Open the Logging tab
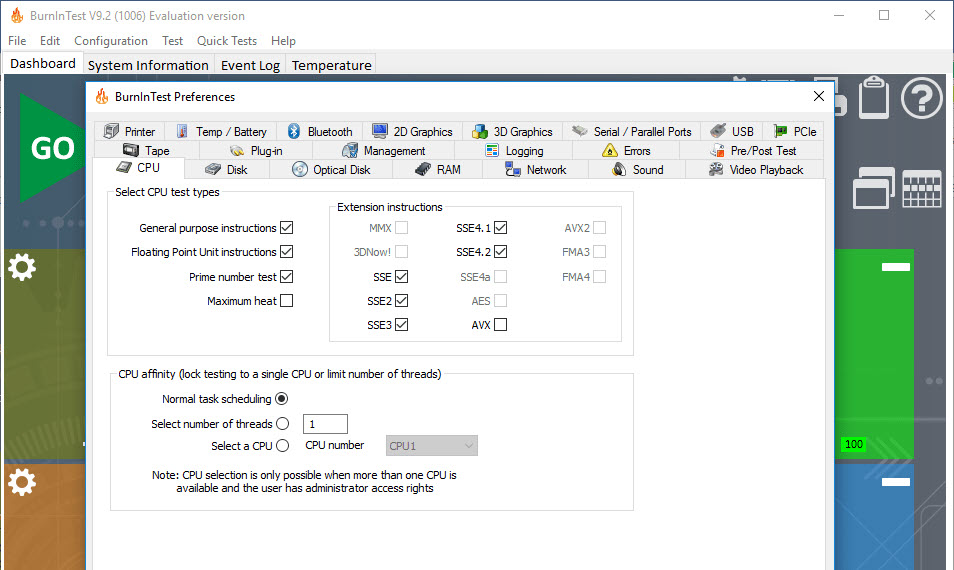Image resolution: width=954 pixels, height=570 pixels. point(514,150)
